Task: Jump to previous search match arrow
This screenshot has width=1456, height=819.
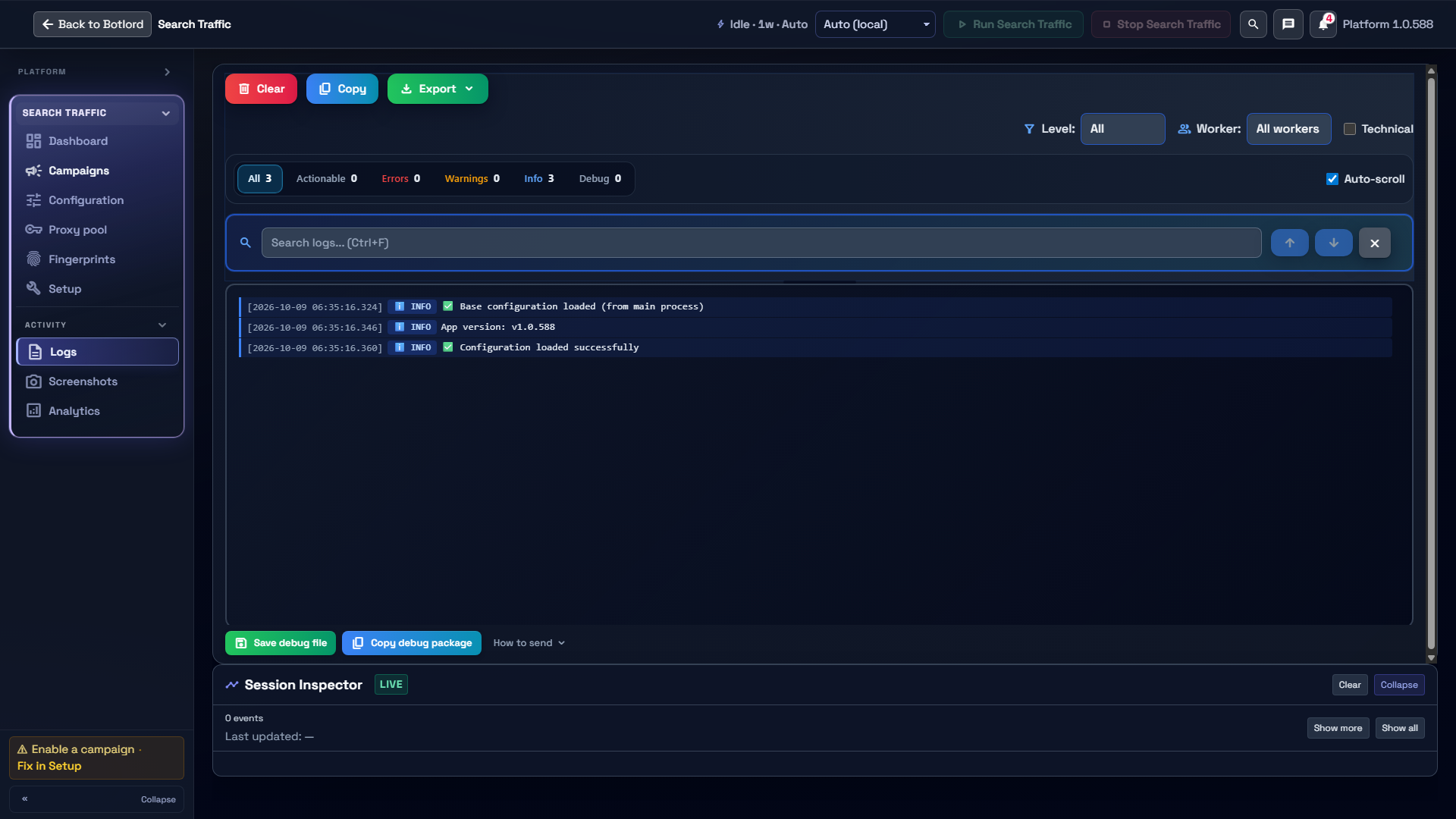Action: (1289, 243)
